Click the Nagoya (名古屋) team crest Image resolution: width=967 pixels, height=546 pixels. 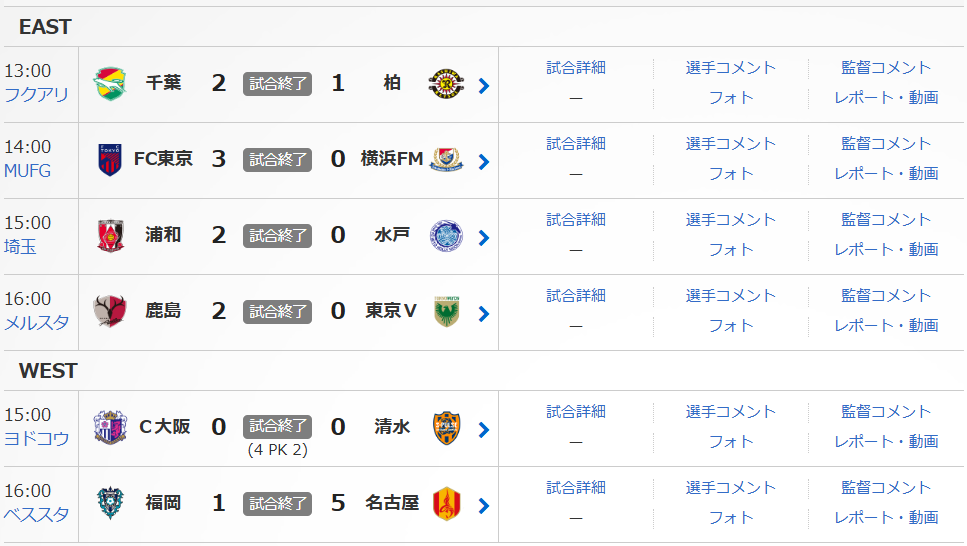(446, 504)
